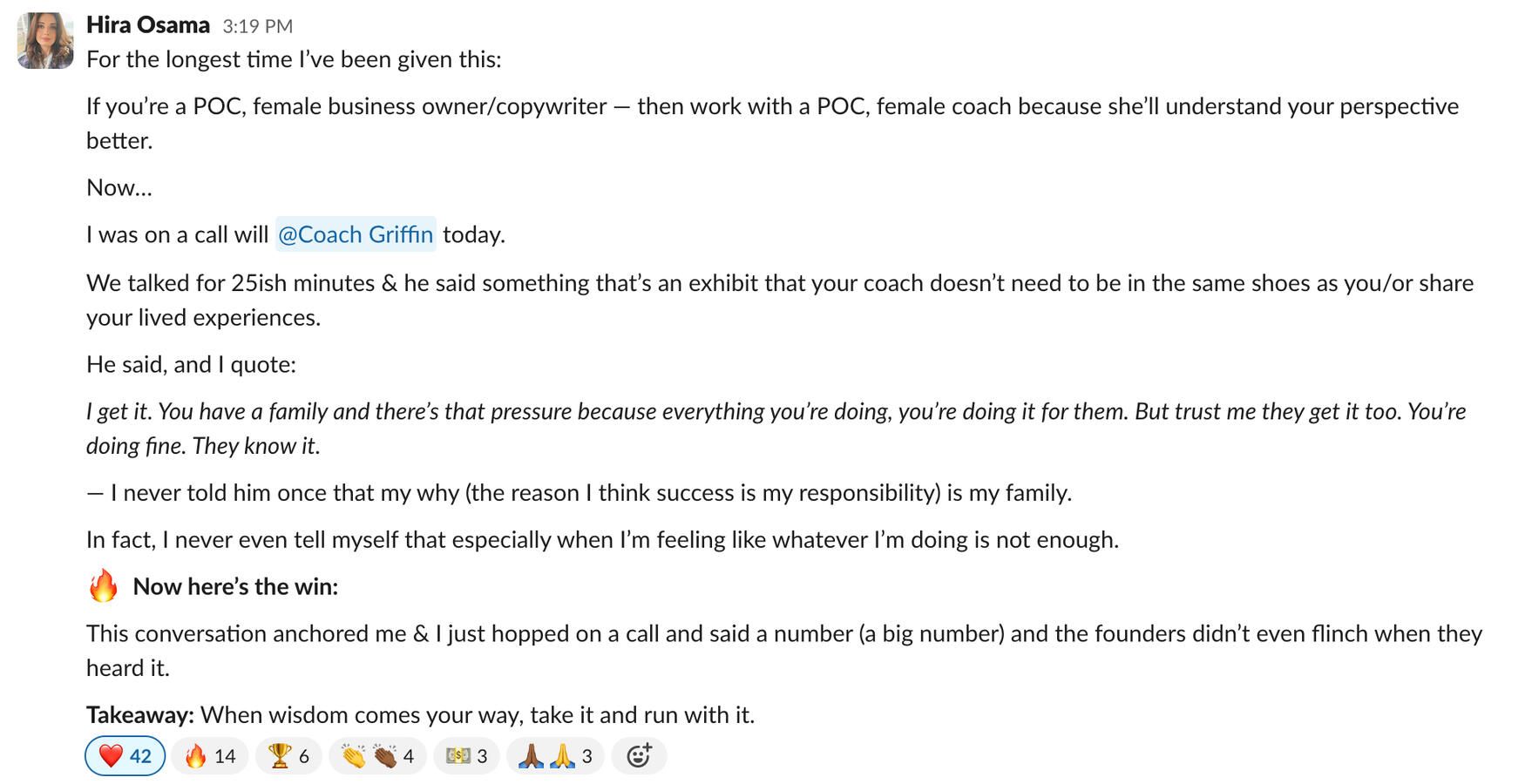Image resolution: width=1532 pixels, height=784 pixels.
Task: Click the sentence starting 'In fact, I never'
Action: tap(601, 540)
